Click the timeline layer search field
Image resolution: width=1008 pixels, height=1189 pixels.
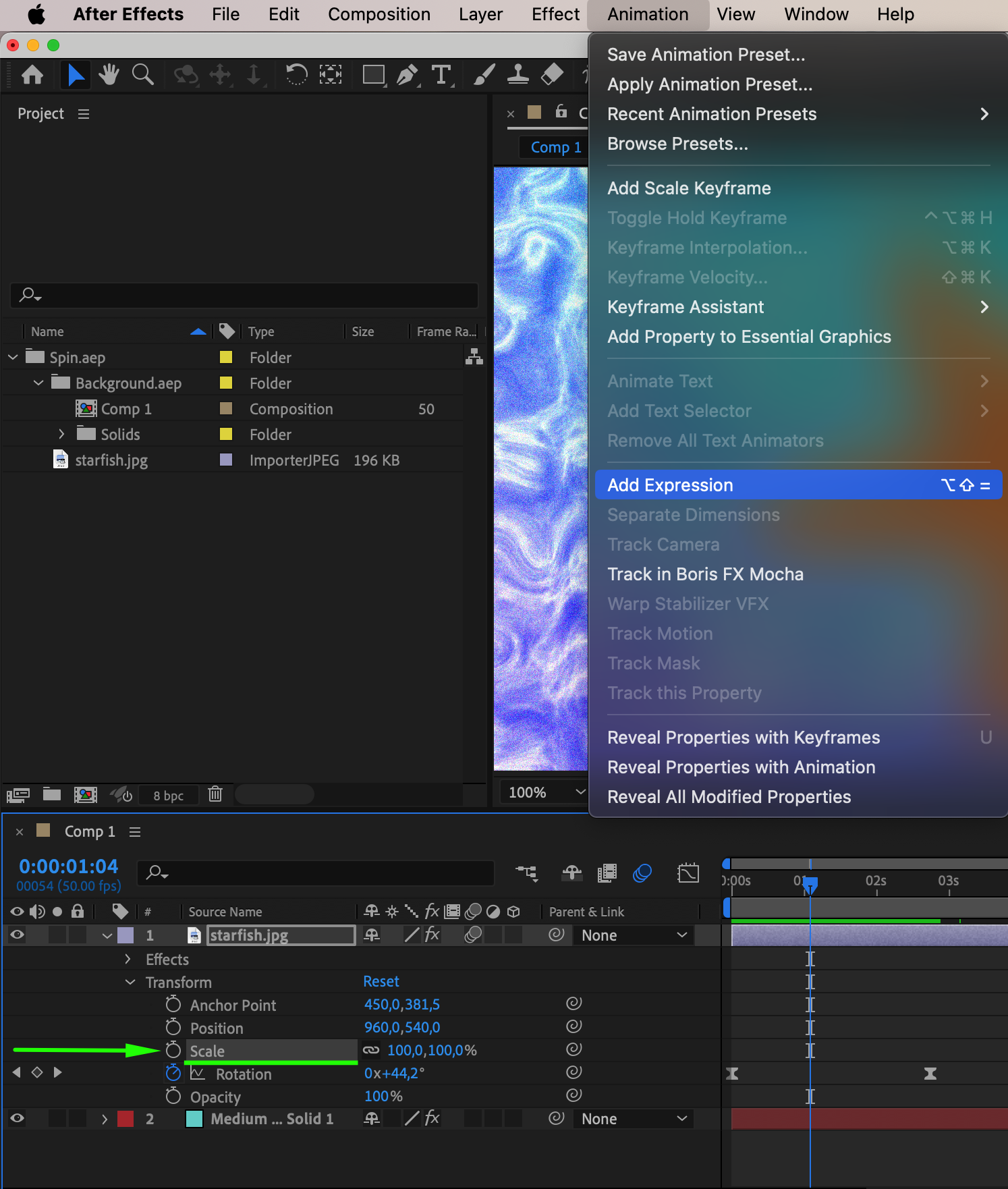coord(316,873)
